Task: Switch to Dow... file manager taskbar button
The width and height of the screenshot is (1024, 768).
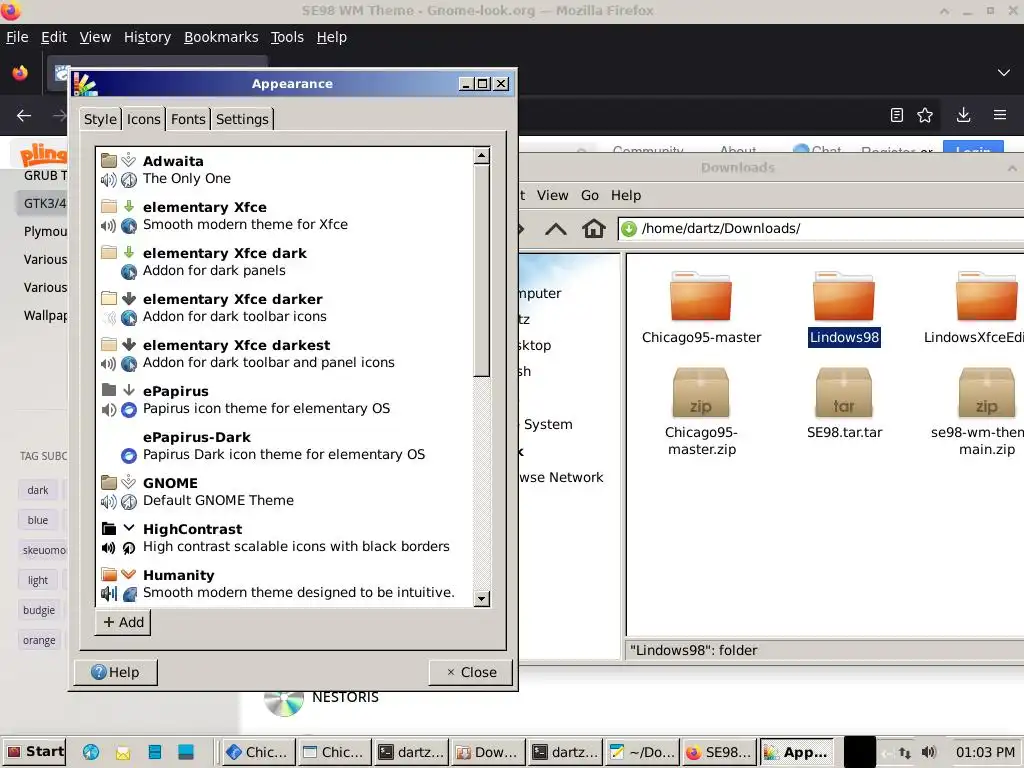Action: pyautogui.click(x=488, y=752)
